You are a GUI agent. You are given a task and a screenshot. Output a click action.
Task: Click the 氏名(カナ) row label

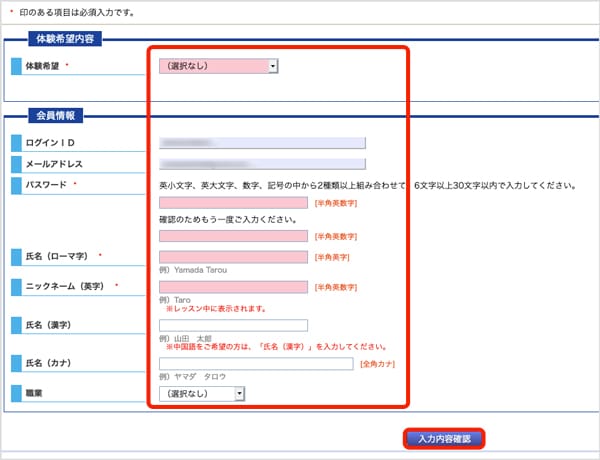point(54,362)
